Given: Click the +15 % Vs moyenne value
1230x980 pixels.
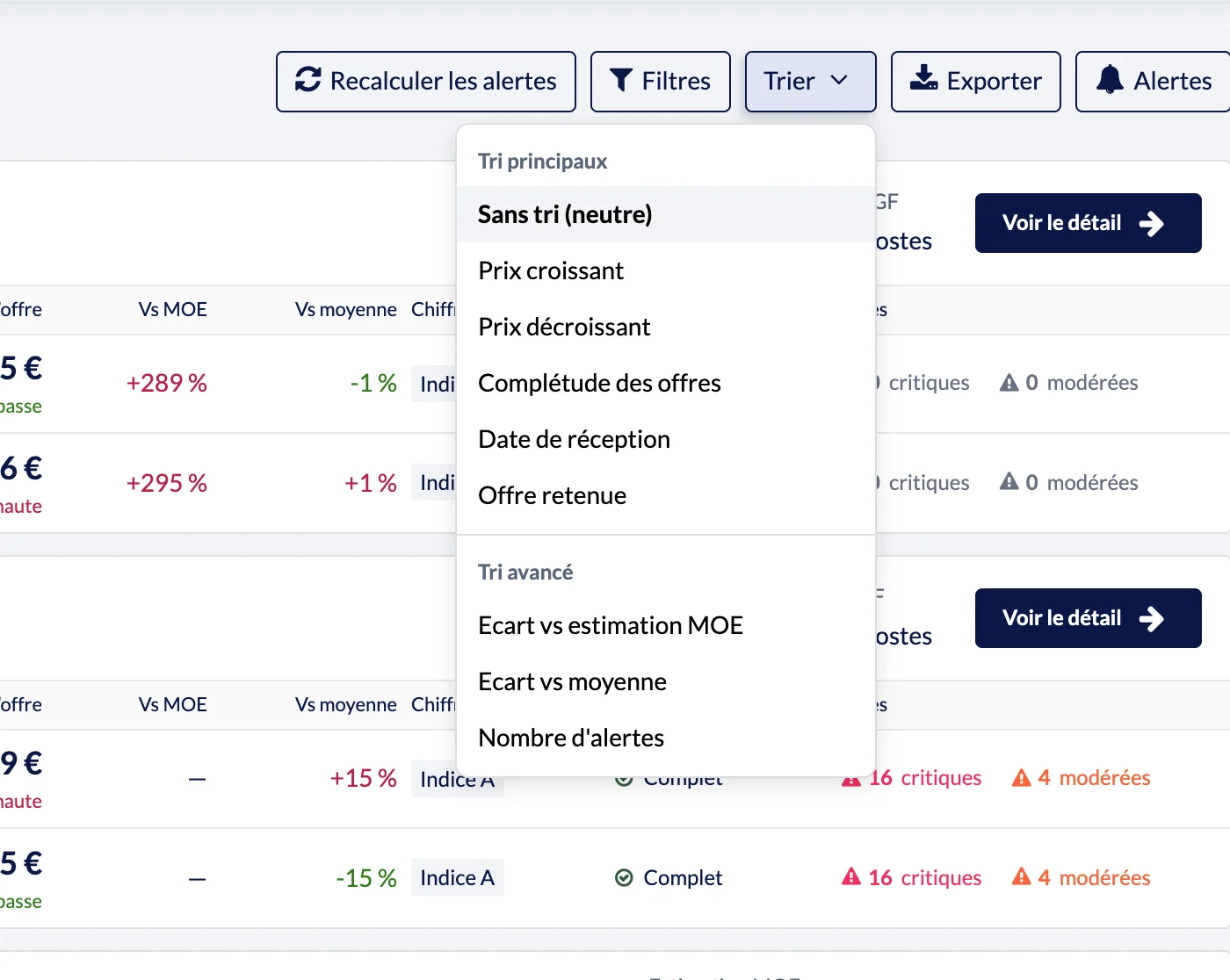Looking at the screenshot, I should [x=364, y=778].
